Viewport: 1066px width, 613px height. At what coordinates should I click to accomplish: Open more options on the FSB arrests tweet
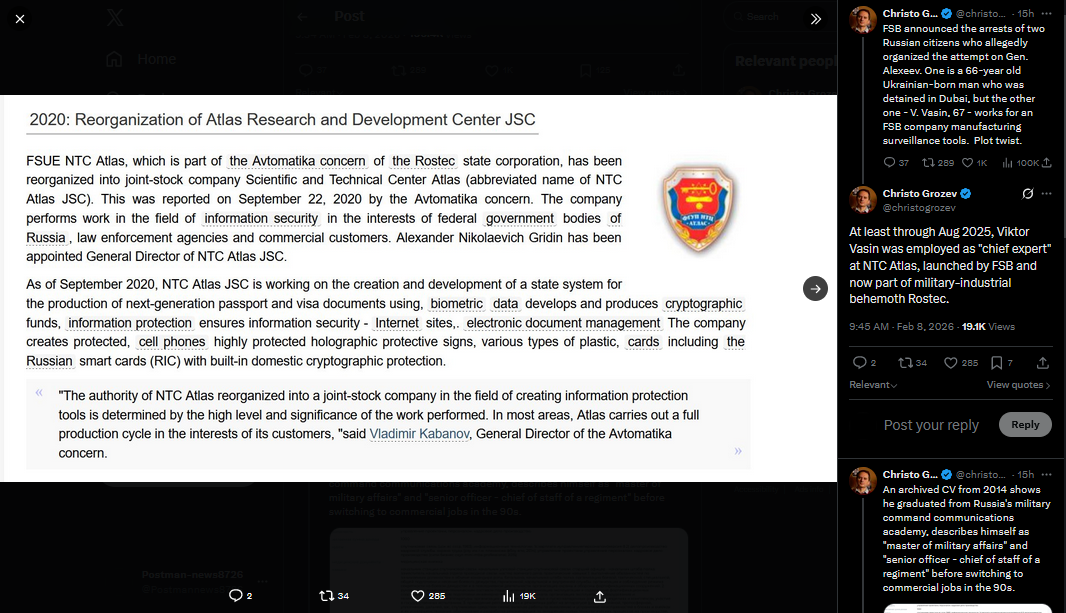click(1046, 14)
